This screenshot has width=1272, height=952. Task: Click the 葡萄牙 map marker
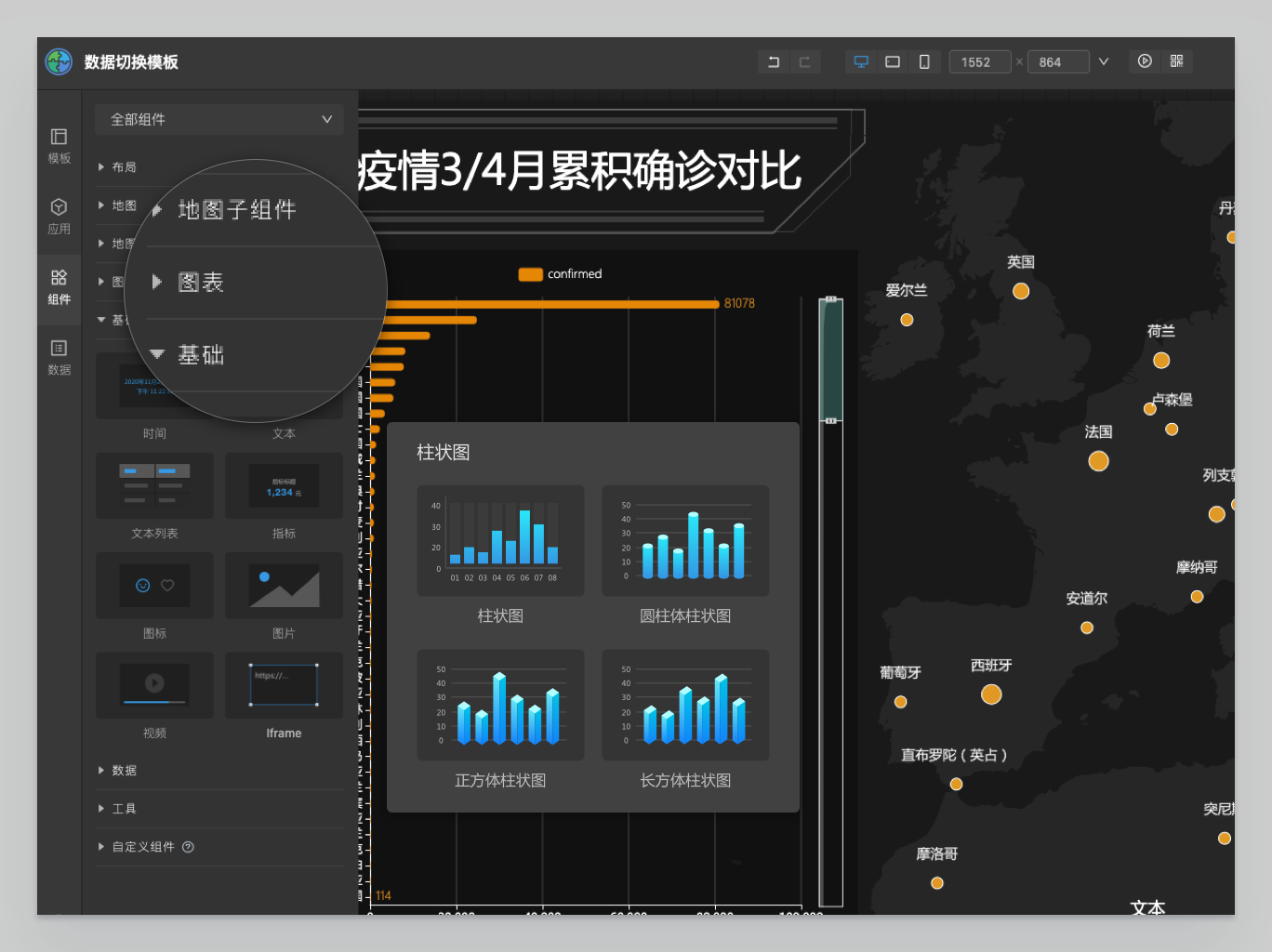(x=900, y=702)
